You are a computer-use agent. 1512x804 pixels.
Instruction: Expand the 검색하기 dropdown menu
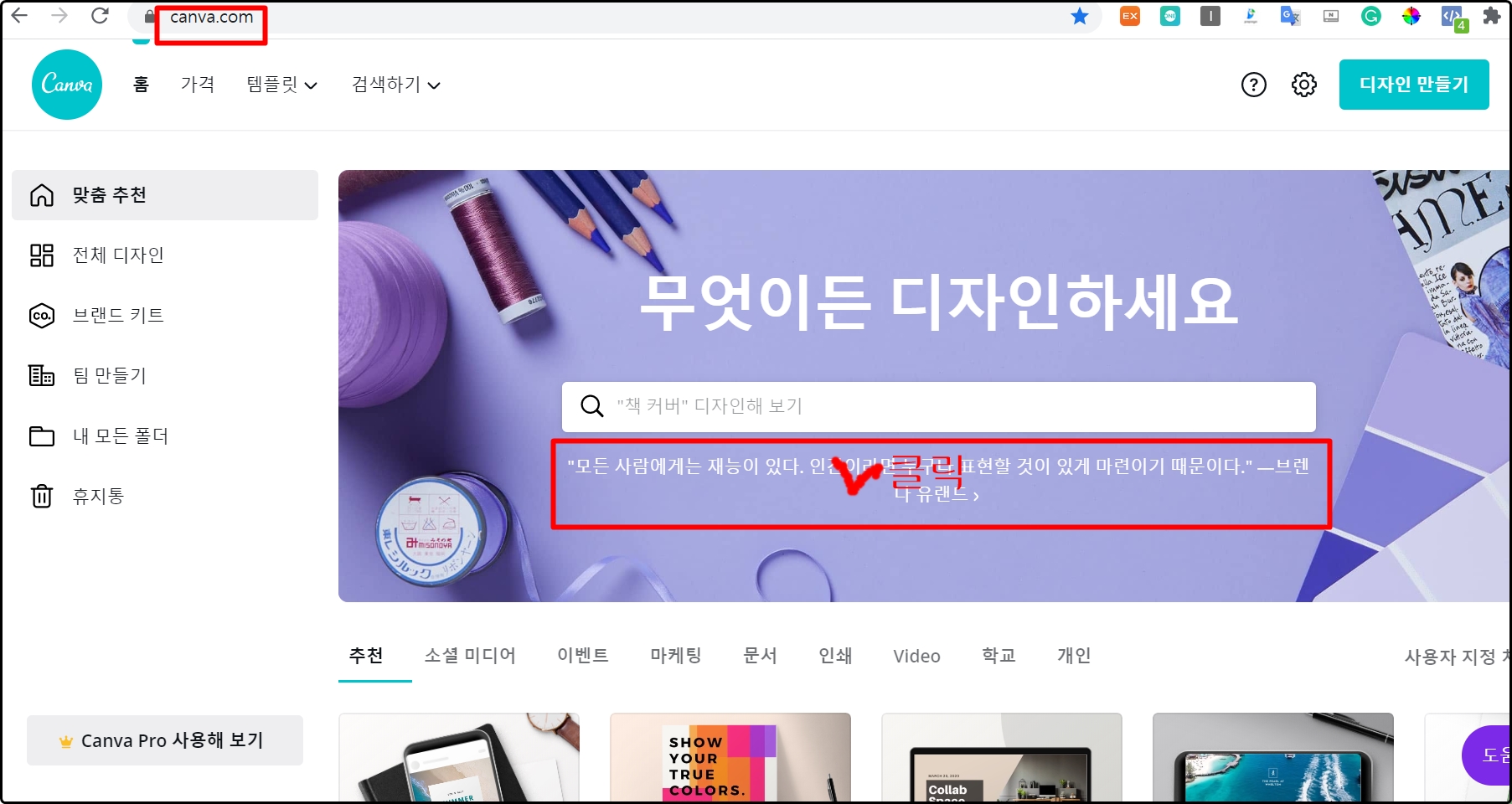click(396, 85)
